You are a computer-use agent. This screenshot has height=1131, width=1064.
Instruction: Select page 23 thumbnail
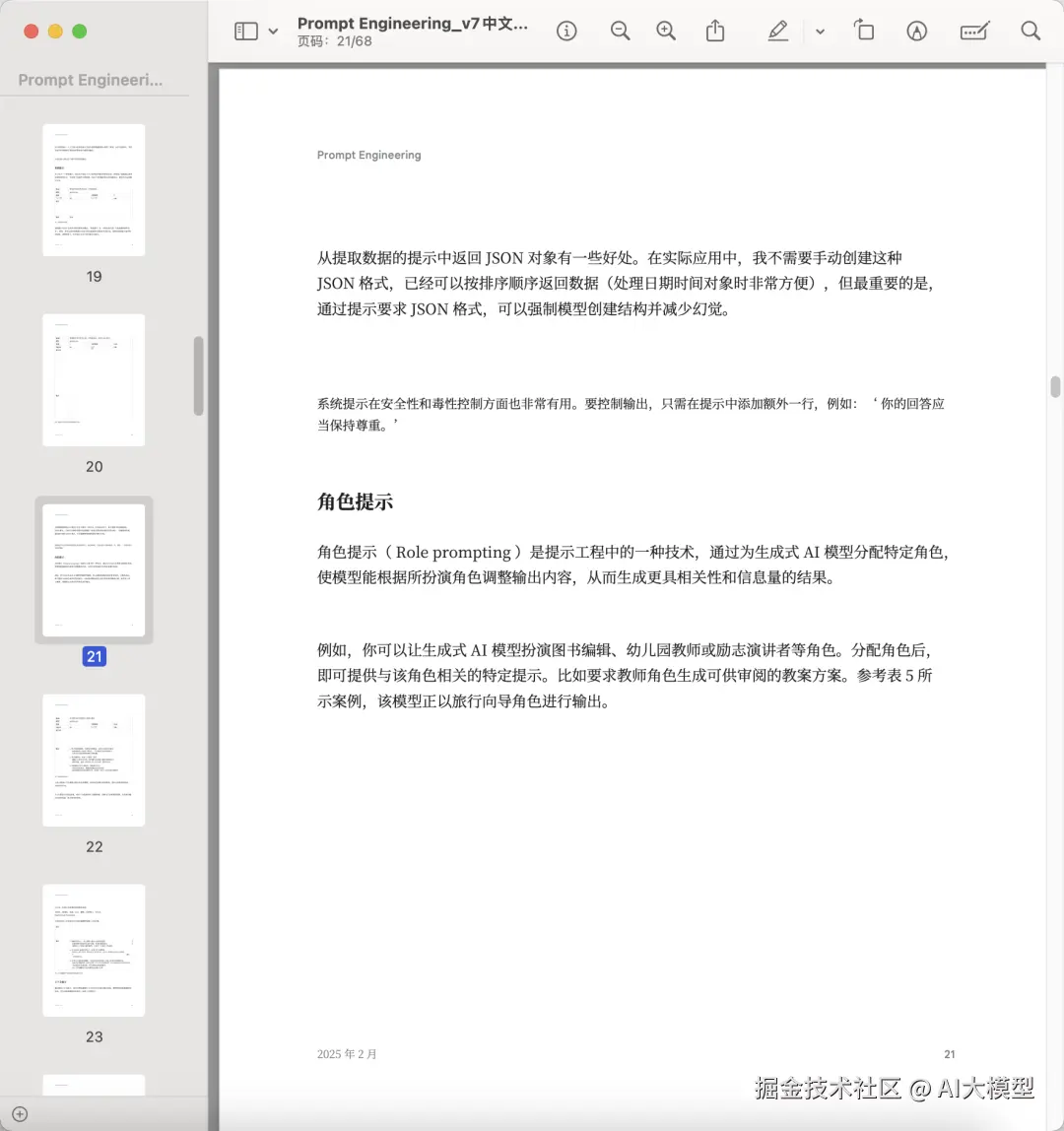click(94, 950)
